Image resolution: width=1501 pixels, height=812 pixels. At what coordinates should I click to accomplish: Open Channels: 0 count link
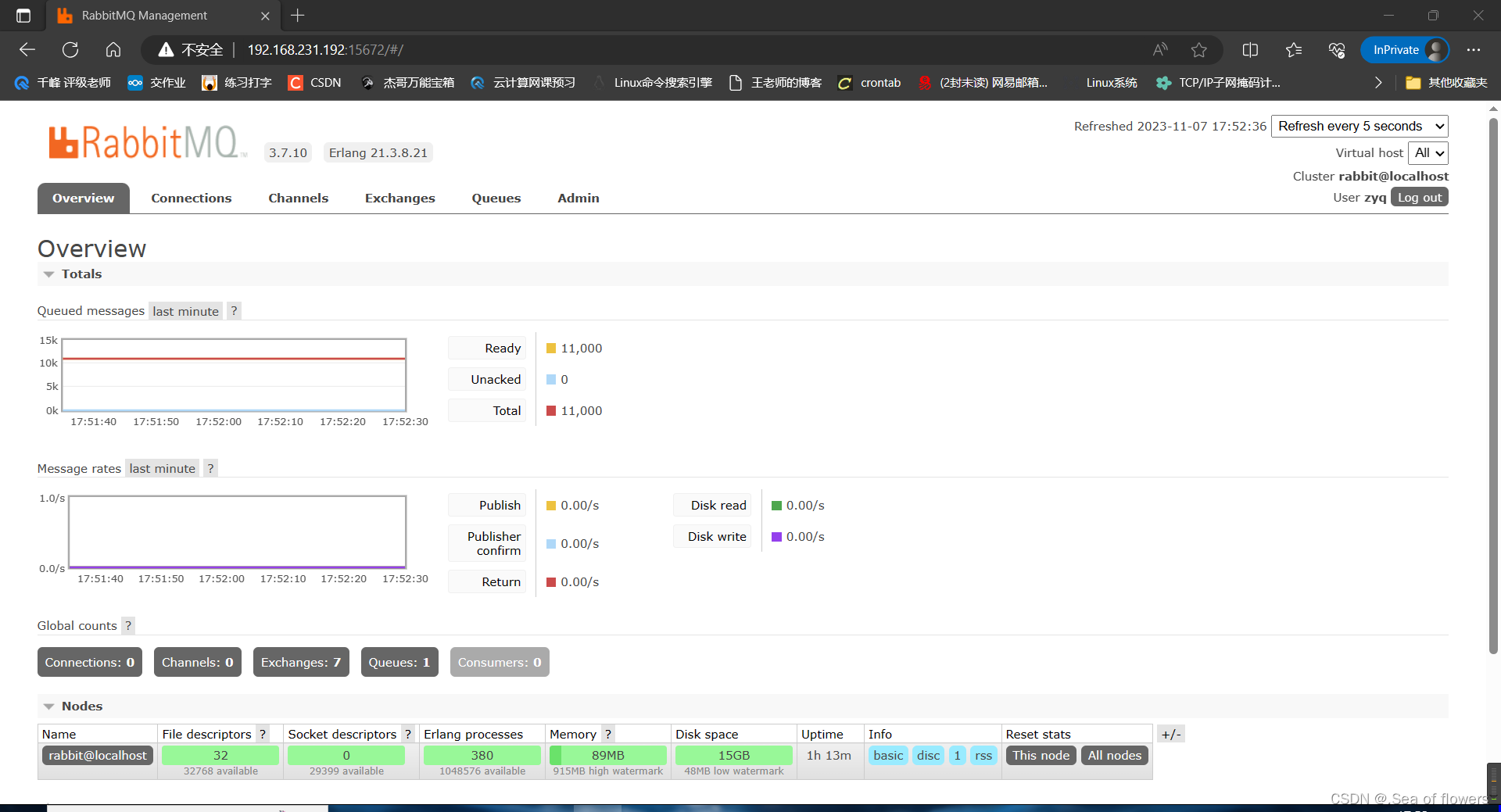(x=198, y=663)
